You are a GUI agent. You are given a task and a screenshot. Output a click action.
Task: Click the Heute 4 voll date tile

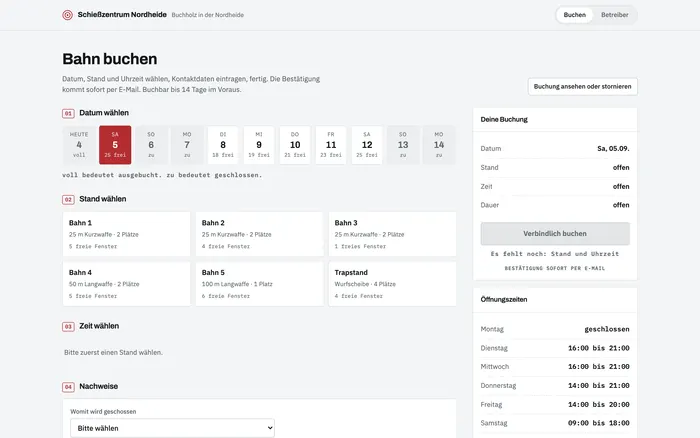[79, 145]
